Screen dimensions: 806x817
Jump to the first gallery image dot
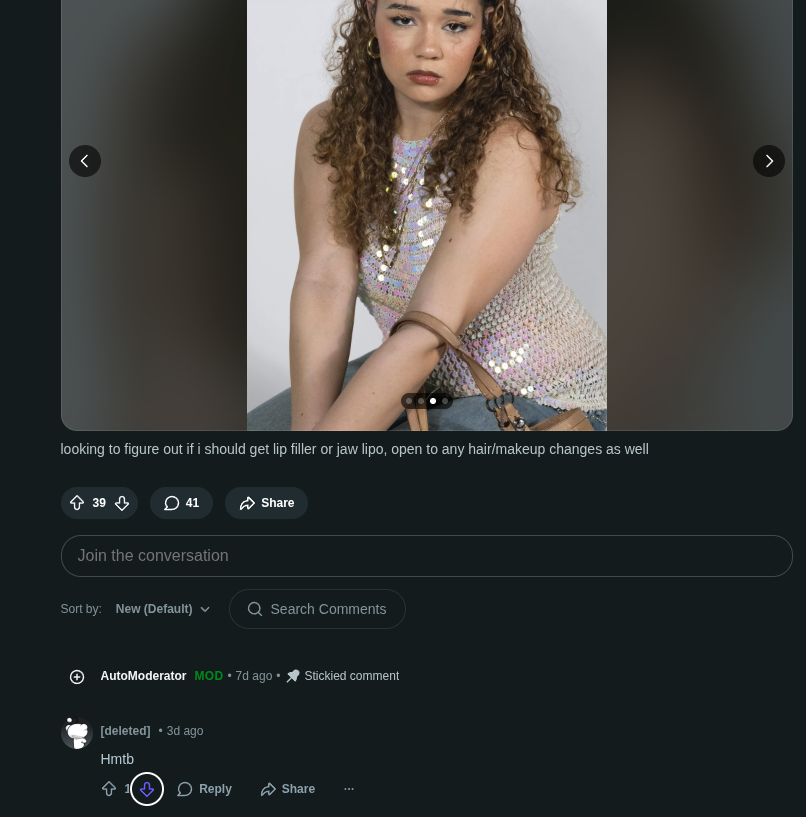pyautogui.click(x=409, y=401)
